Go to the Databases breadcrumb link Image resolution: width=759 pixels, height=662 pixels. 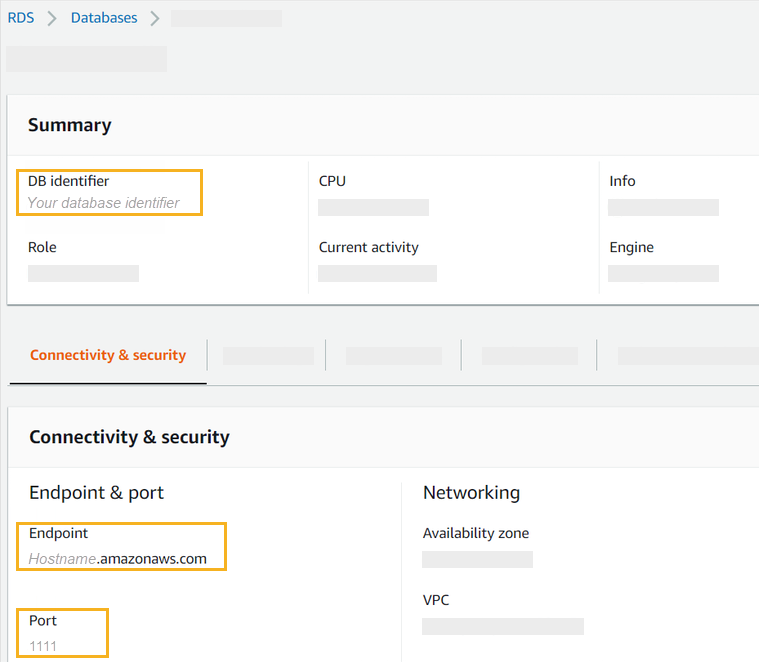[104, 18]
